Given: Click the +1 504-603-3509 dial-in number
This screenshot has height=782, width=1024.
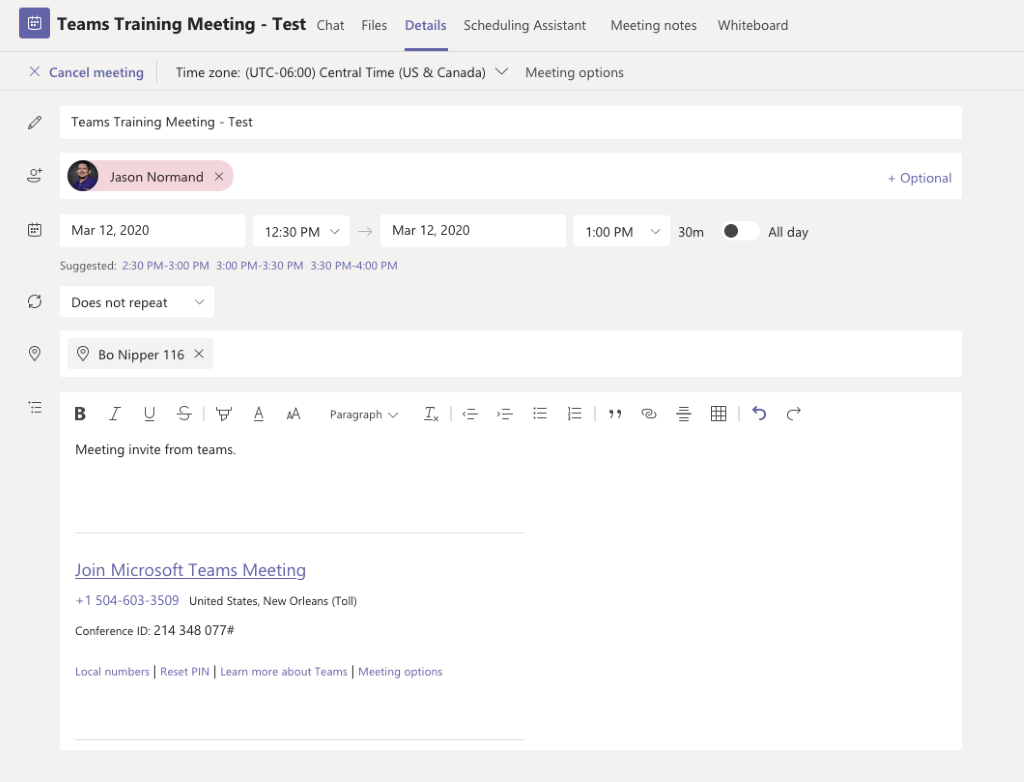Looking at the screenshot, I should click(x=127, y=600).
